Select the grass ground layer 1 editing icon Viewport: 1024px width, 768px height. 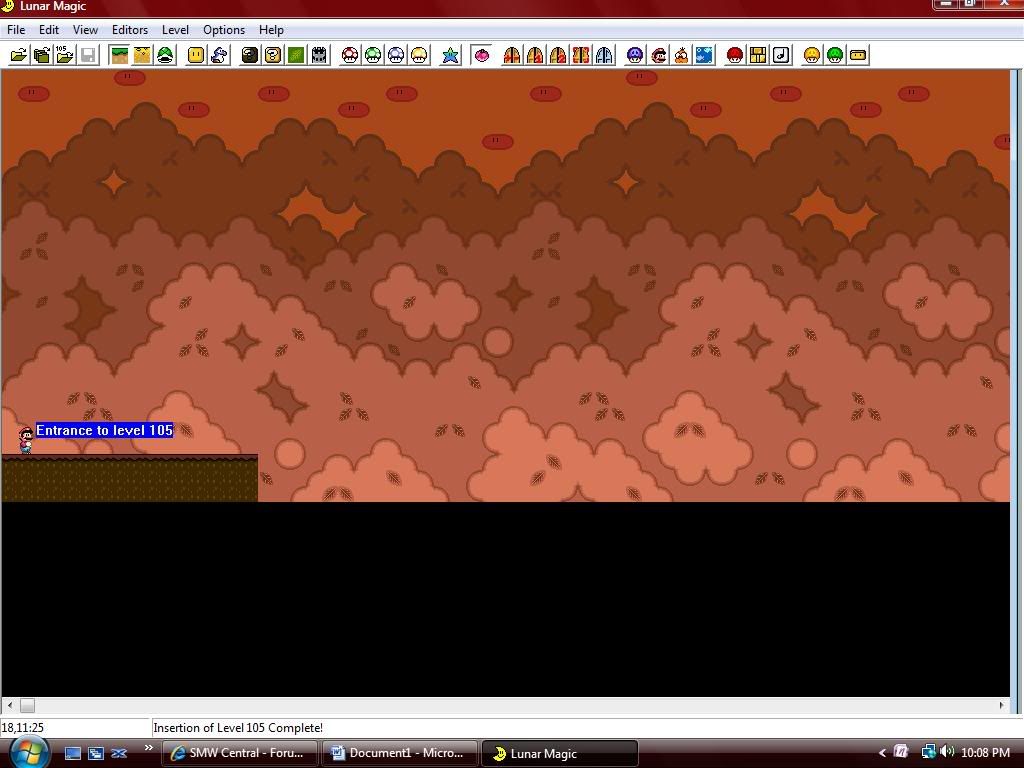120,56
